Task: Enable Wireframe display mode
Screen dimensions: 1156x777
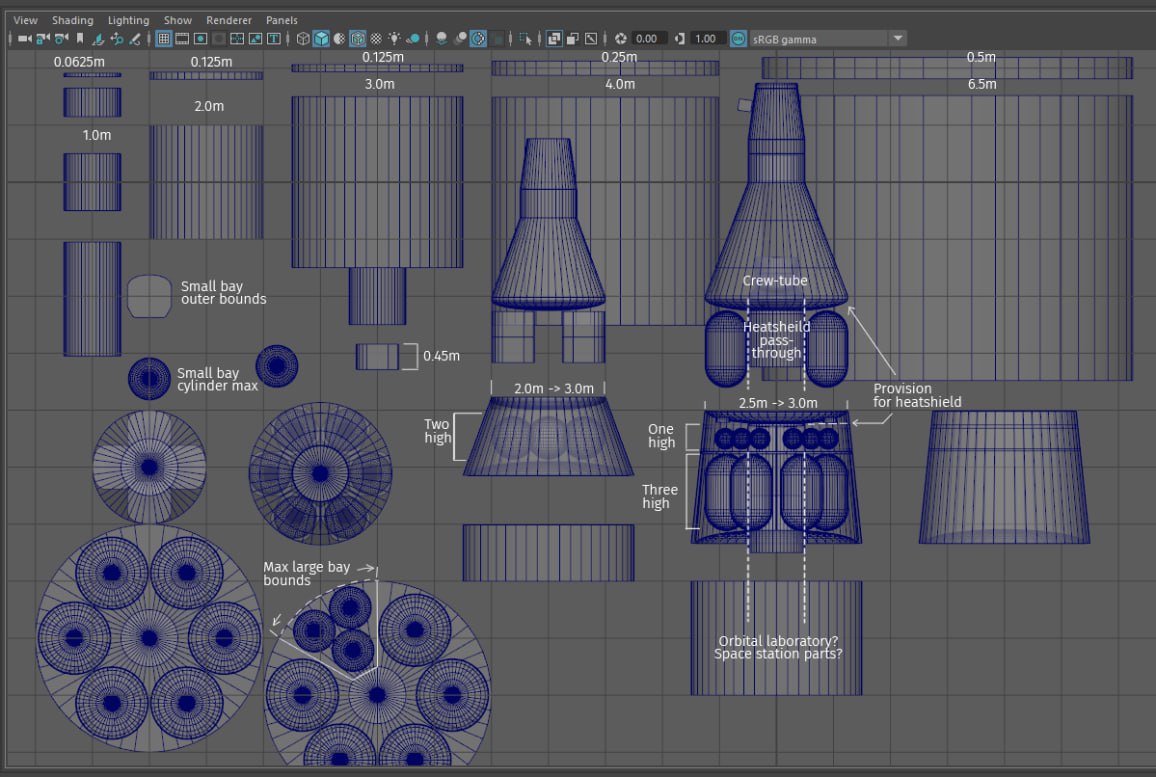Action: (304, 38)
